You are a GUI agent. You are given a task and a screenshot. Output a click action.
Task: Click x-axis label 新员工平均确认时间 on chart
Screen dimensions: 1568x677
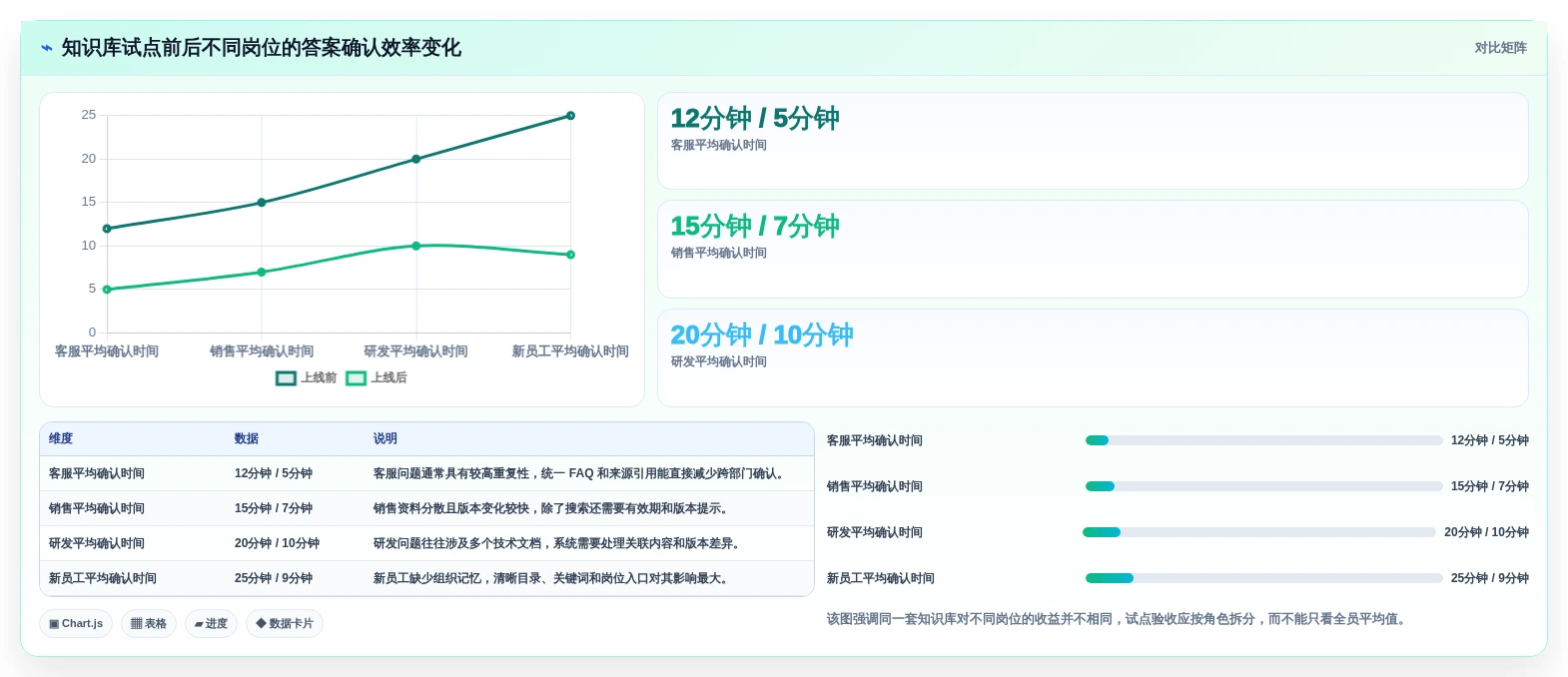(570, 351)
